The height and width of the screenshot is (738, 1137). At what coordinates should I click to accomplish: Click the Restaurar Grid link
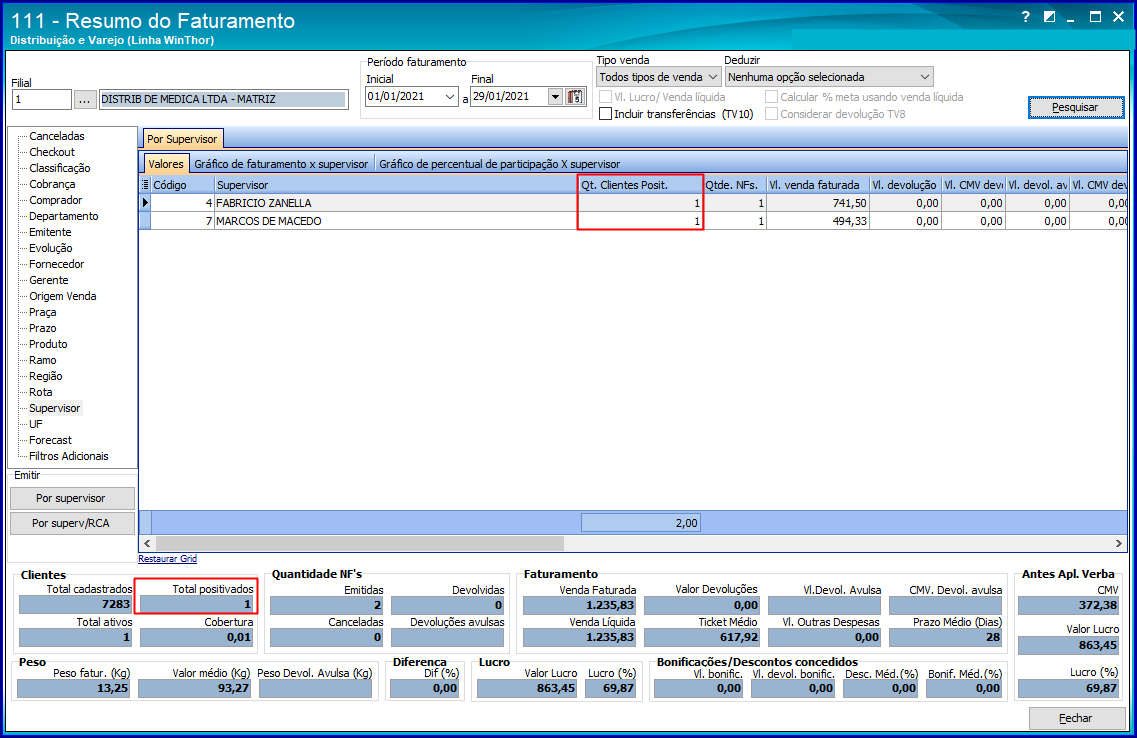(x=168, y=559)
